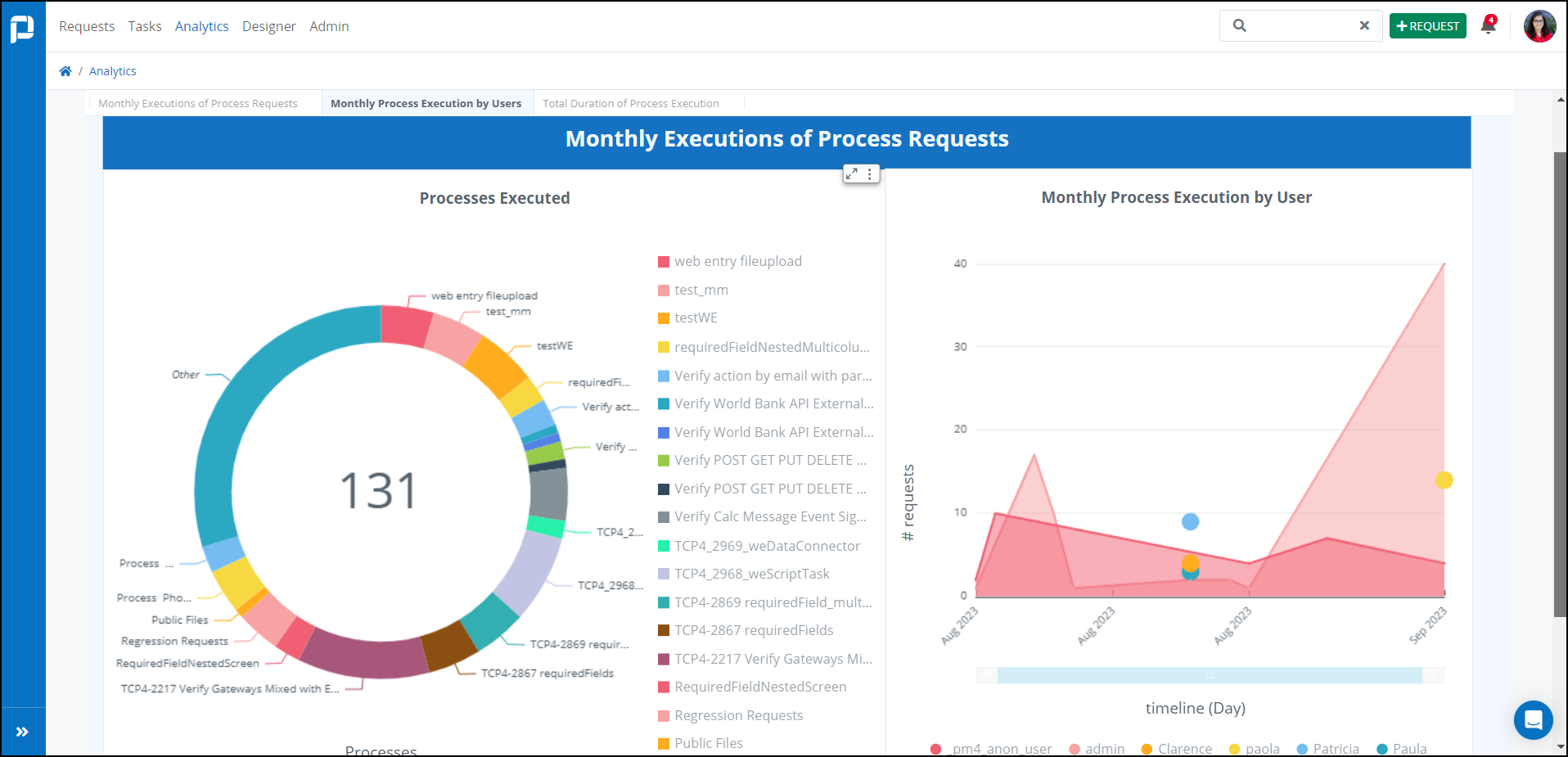The width and height of the screenshot is (1568, 757).
Task: Clear the search field with the X
Action: [x=1364, y=25]
